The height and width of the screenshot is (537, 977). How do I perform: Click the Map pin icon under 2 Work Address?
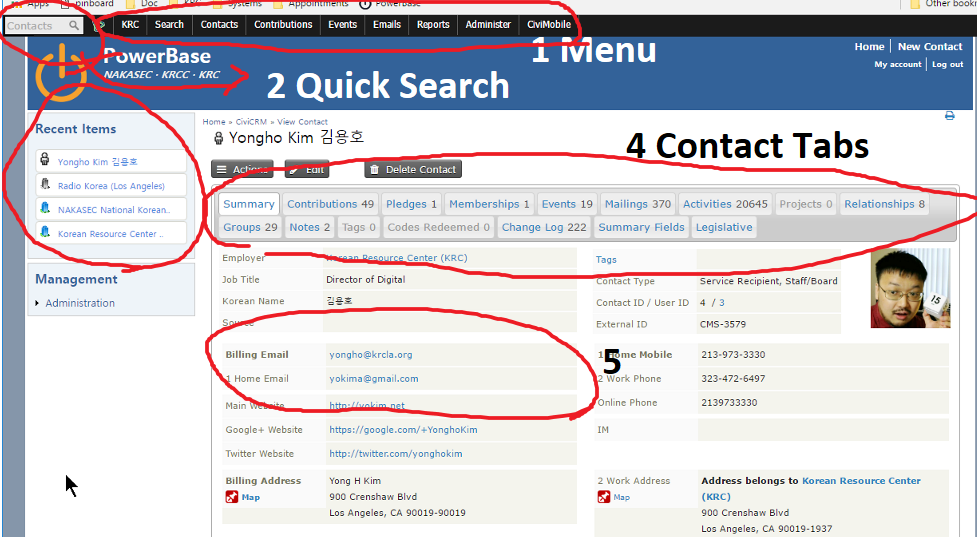tap(604, 497)
